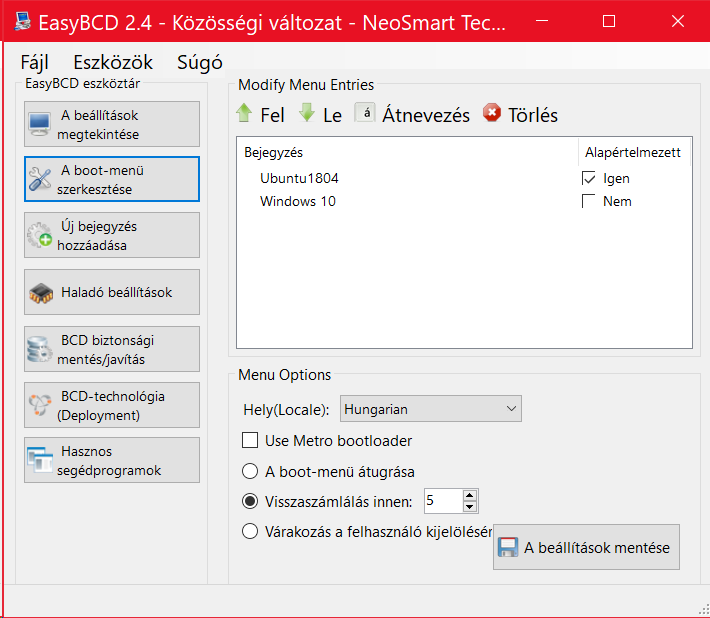
Task: Select the Windows 10 entry row
Action: point(464,201)
